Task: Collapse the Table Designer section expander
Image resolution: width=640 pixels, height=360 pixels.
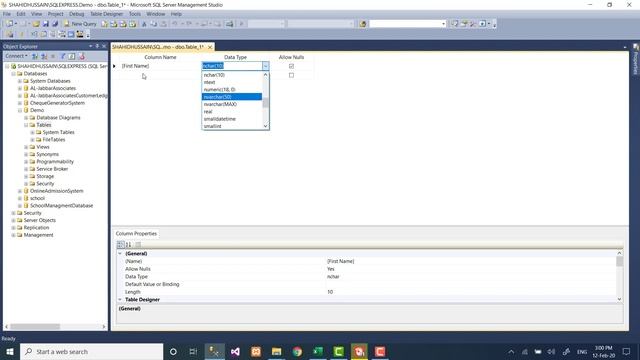Action: click(120, 300)
